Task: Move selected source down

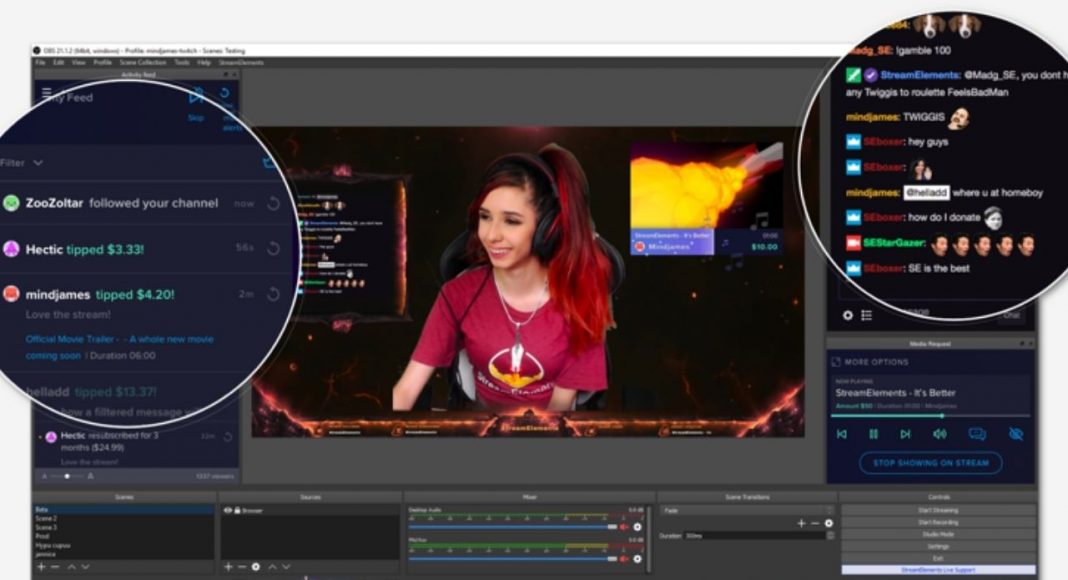Action: [x=286, y=566]
